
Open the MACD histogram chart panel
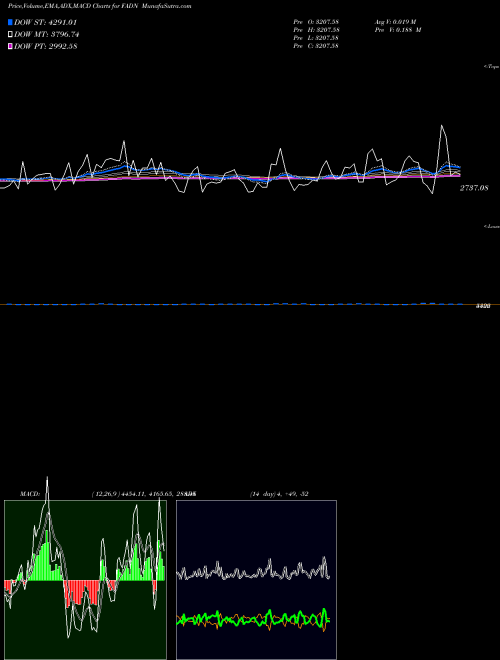(x=85, y=580)
